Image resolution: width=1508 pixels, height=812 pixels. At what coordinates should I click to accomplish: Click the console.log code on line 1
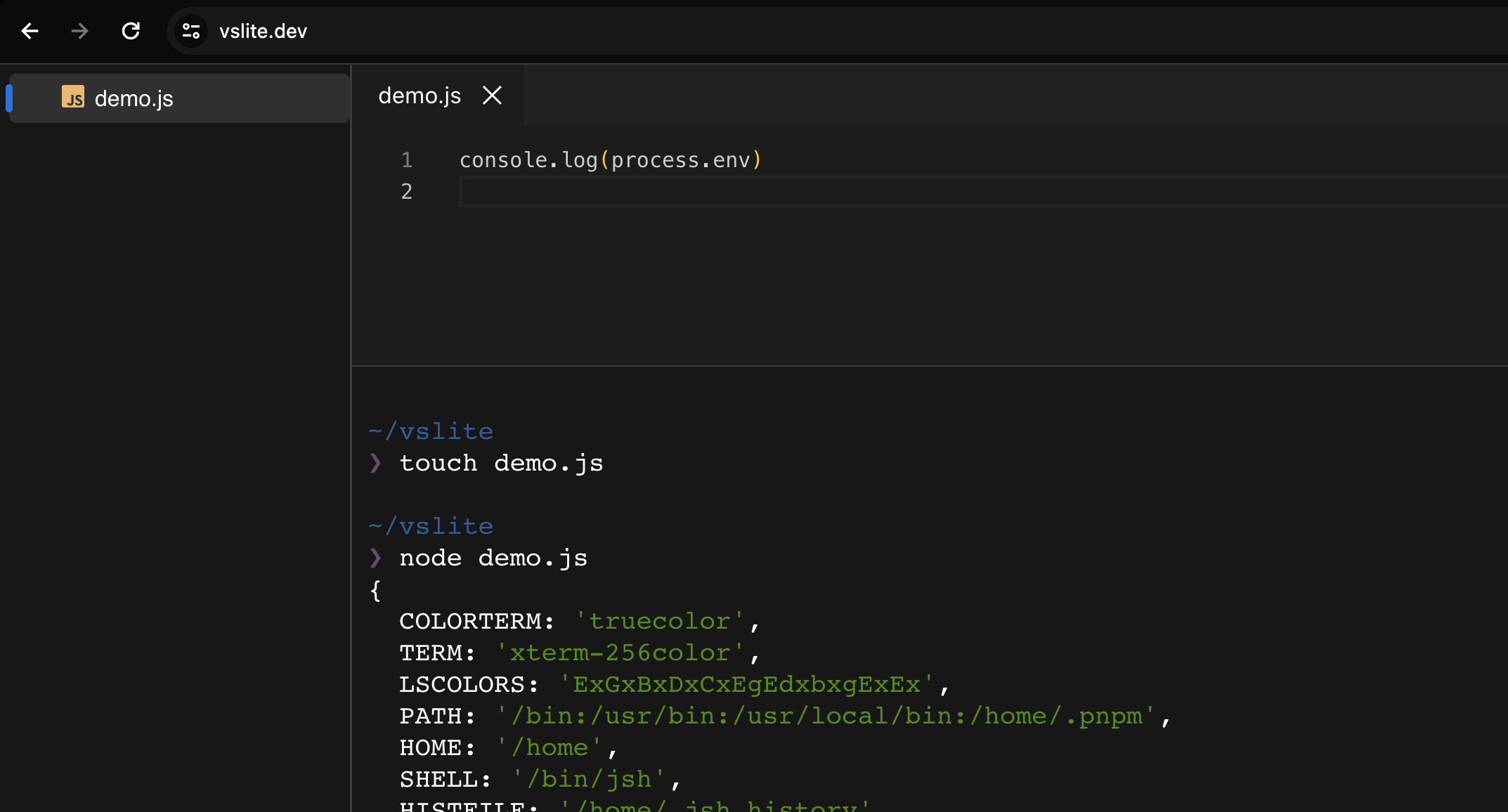tap(528, 160)
